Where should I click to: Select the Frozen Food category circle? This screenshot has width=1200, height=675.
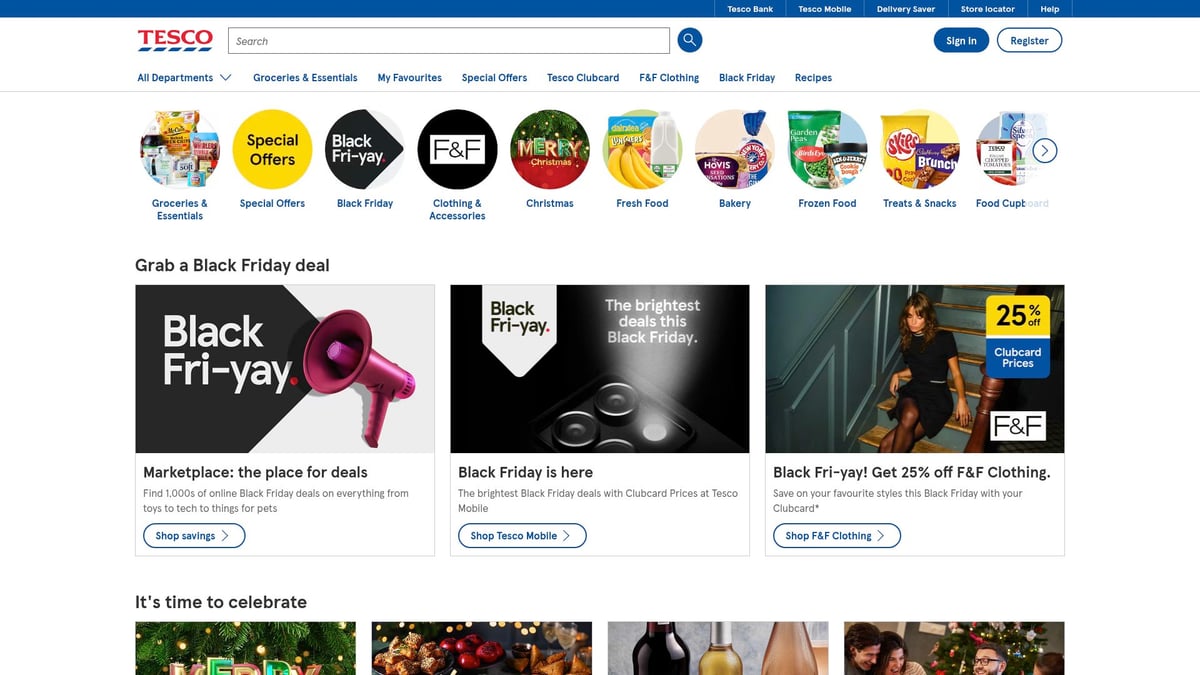[x=827, y=150]
